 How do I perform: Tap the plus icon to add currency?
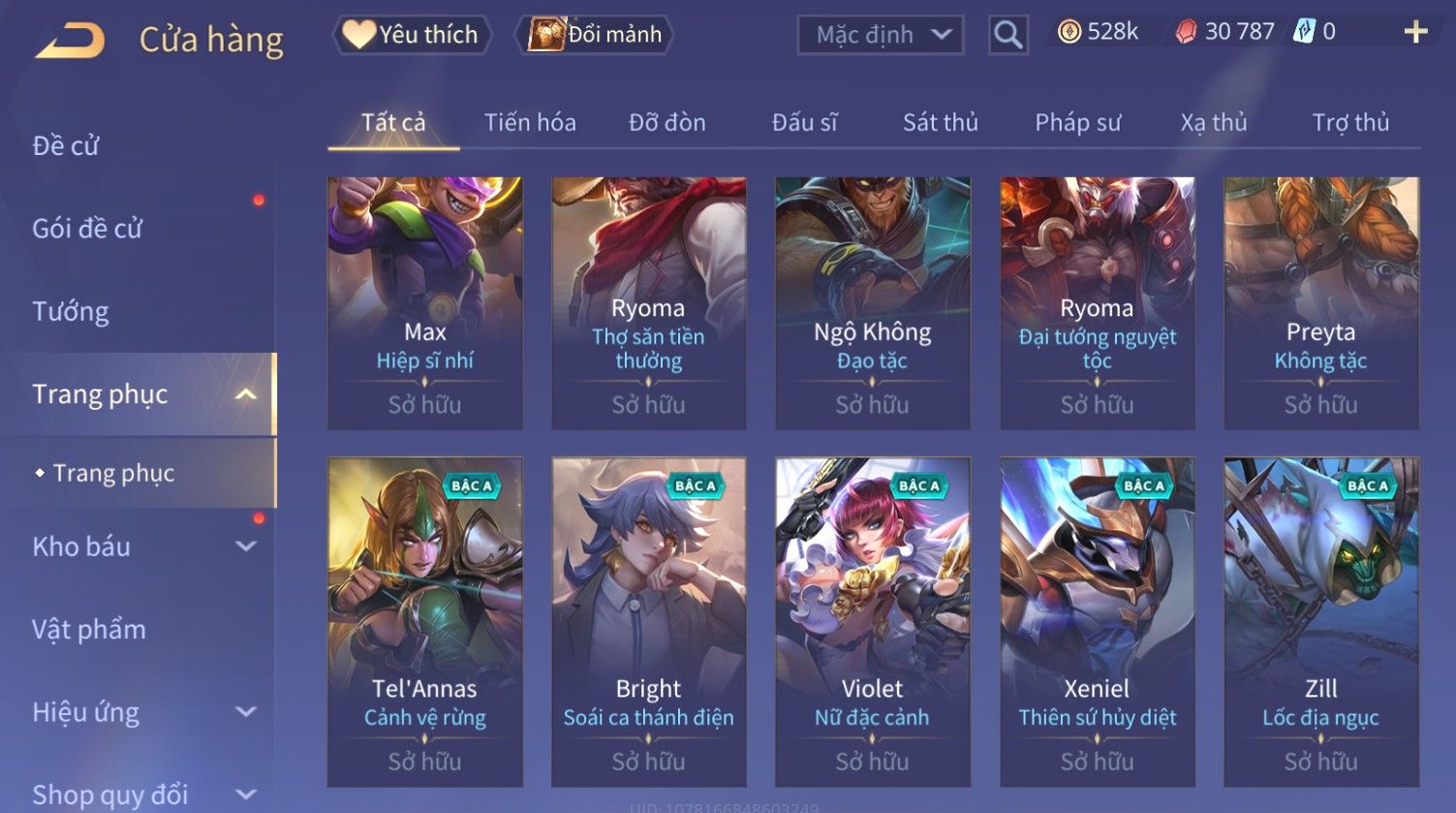coord(1415,32)
